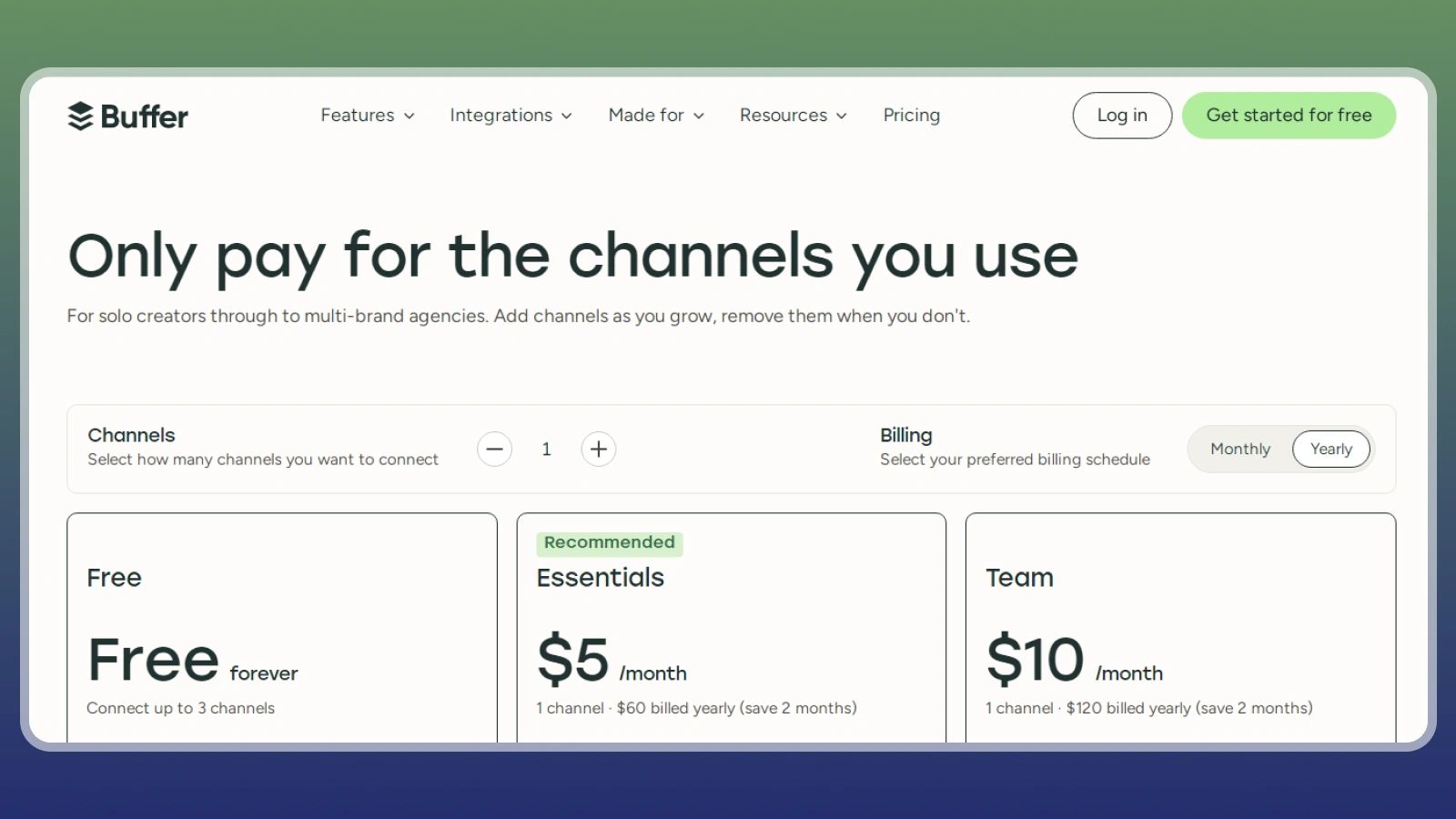Click '$60 billed yearly' text

(x=675, y=708)
